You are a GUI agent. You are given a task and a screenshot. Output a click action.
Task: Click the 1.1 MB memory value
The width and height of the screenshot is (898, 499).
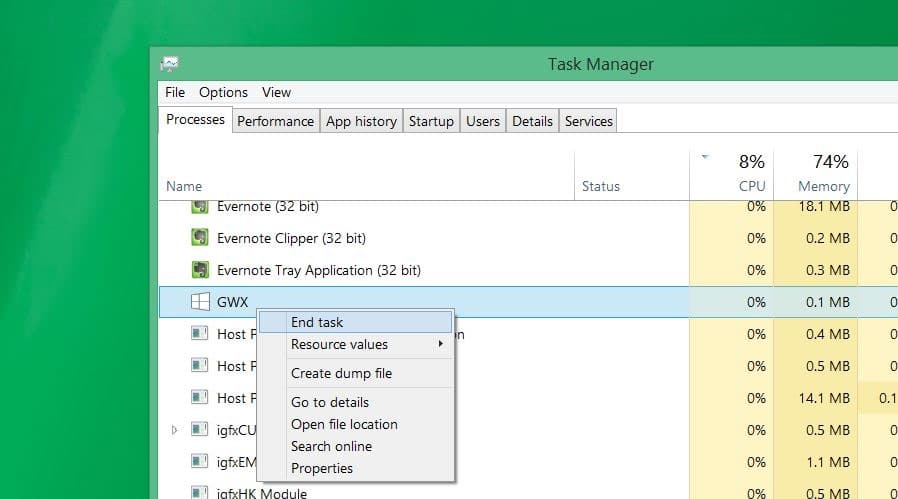(x=828, y=462)
